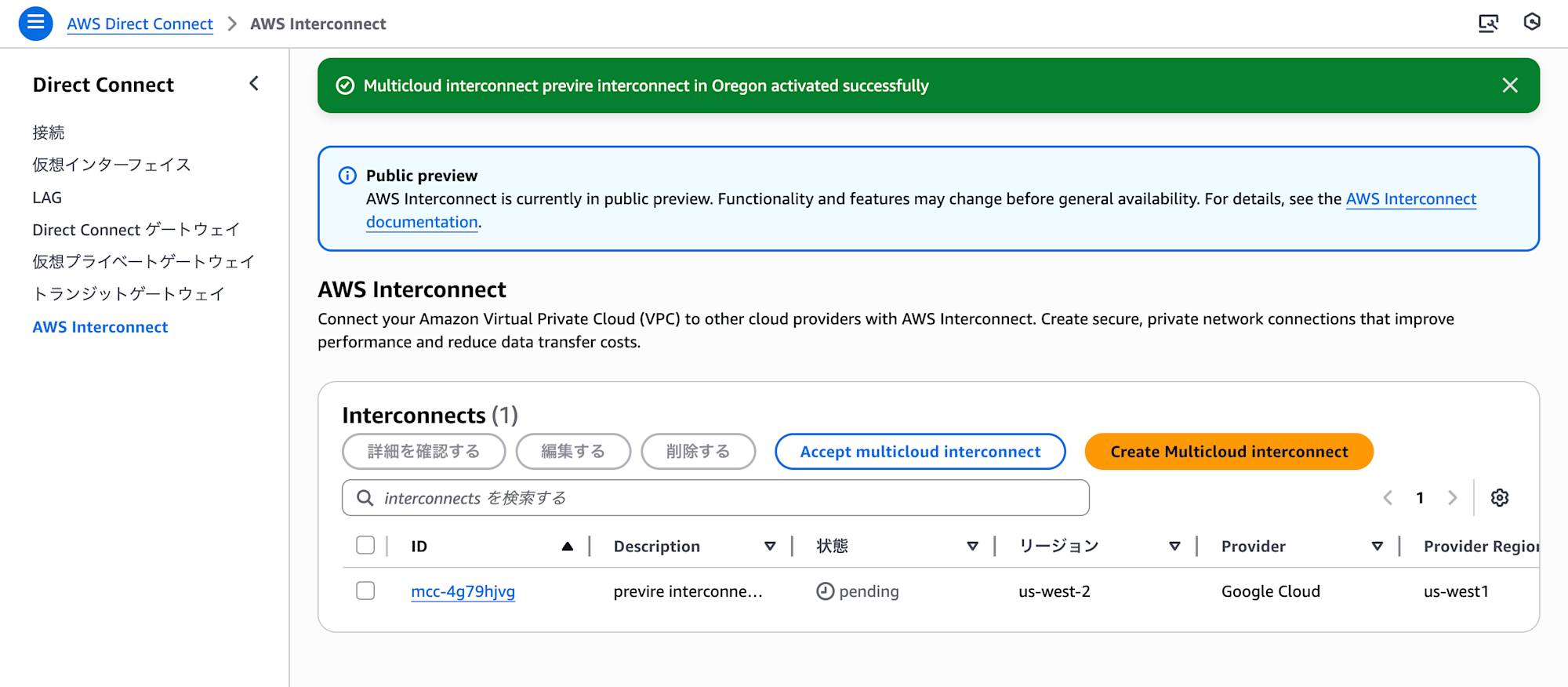Open the hamburger navigation menu
This screenshot has width=1568, height=687.
35,24
